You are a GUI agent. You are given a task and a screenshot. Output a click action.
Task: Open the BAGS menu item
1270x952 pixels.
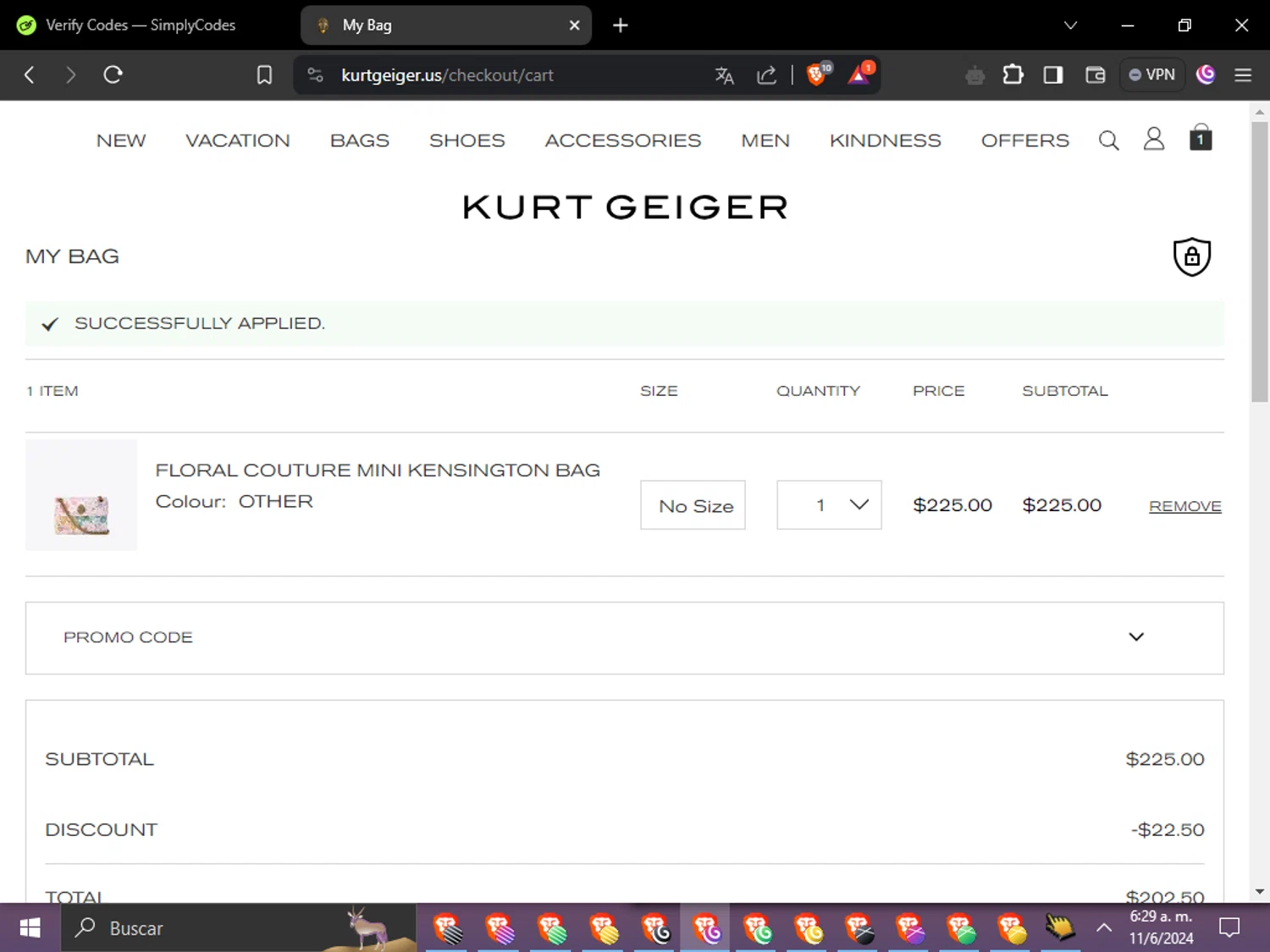pos(360,140)
